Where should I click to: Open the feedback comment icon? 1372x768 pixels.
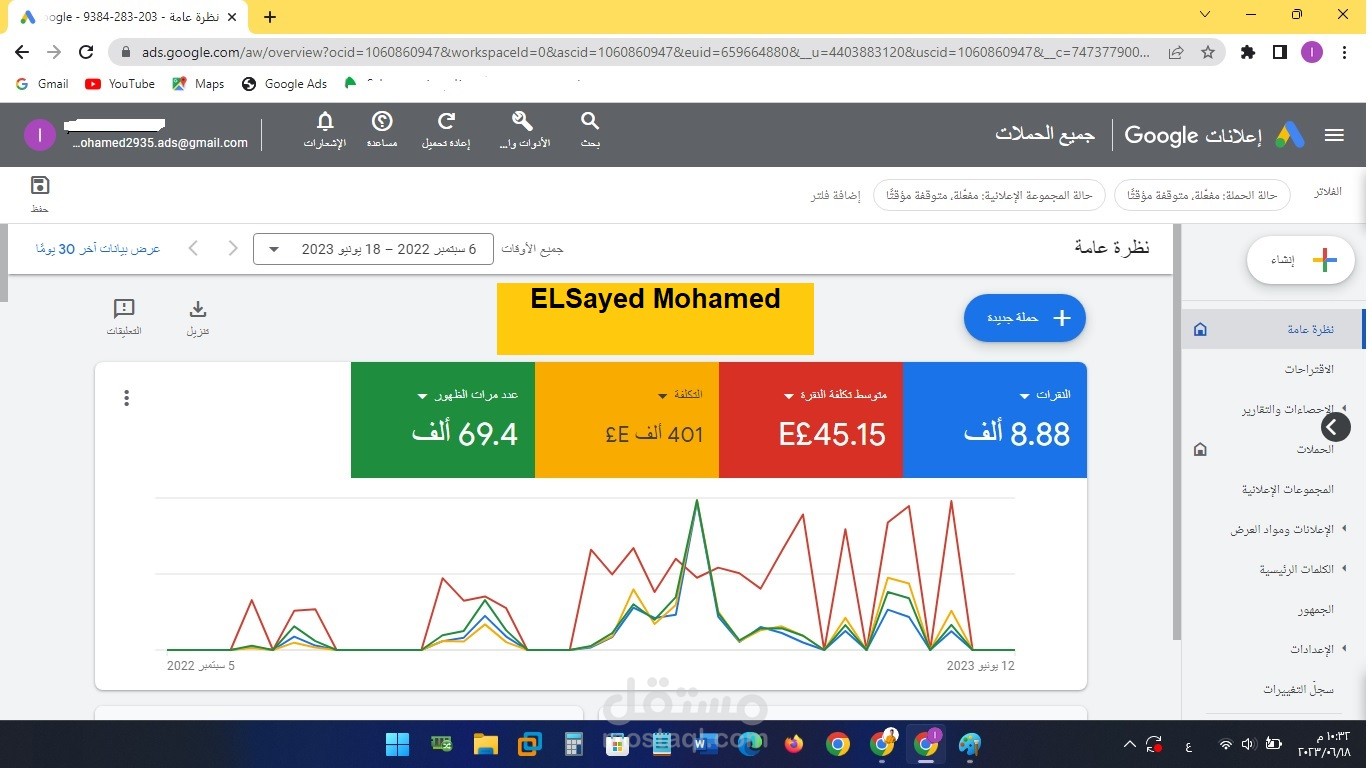124,308
